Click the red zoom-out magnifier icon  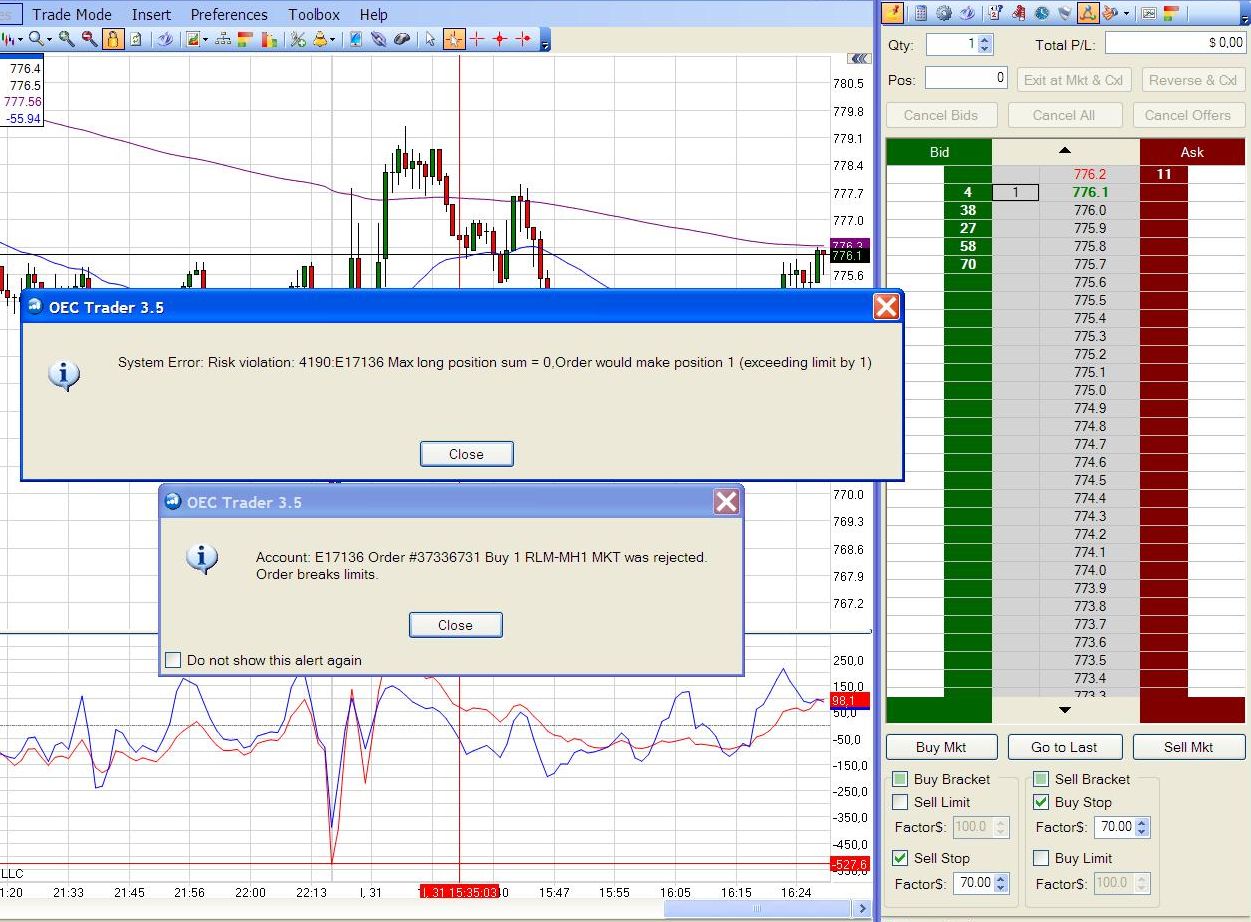(89, 39)
